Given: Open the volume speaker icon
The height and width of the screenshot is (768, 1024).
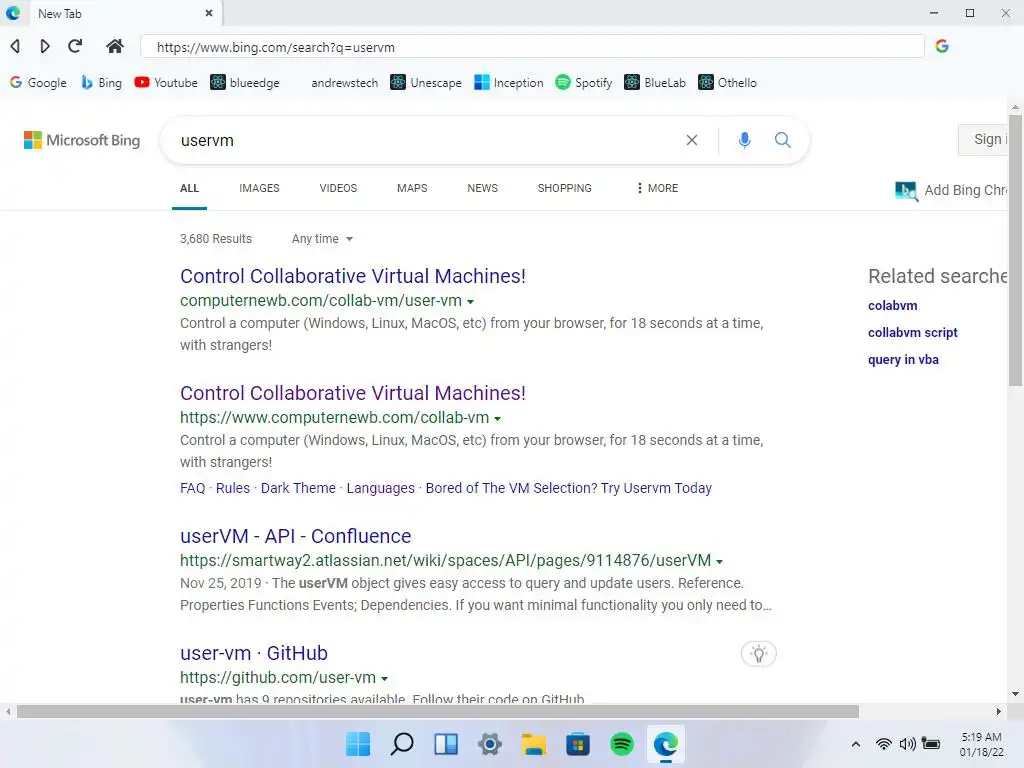Looking at the screenshot, I should click(x=907, y=744).
